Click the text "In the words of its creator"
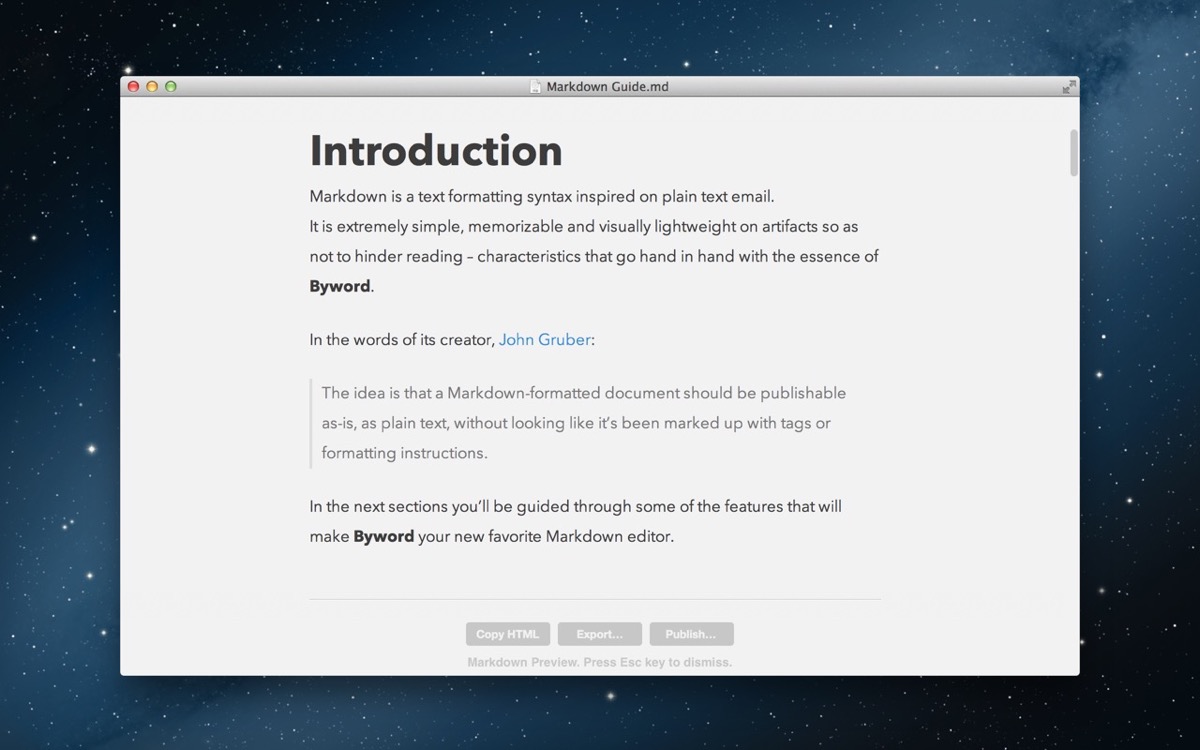Image resolution: width=1200 pixels, height=750 pixels. pyautogui.click(x=402, y=340)
